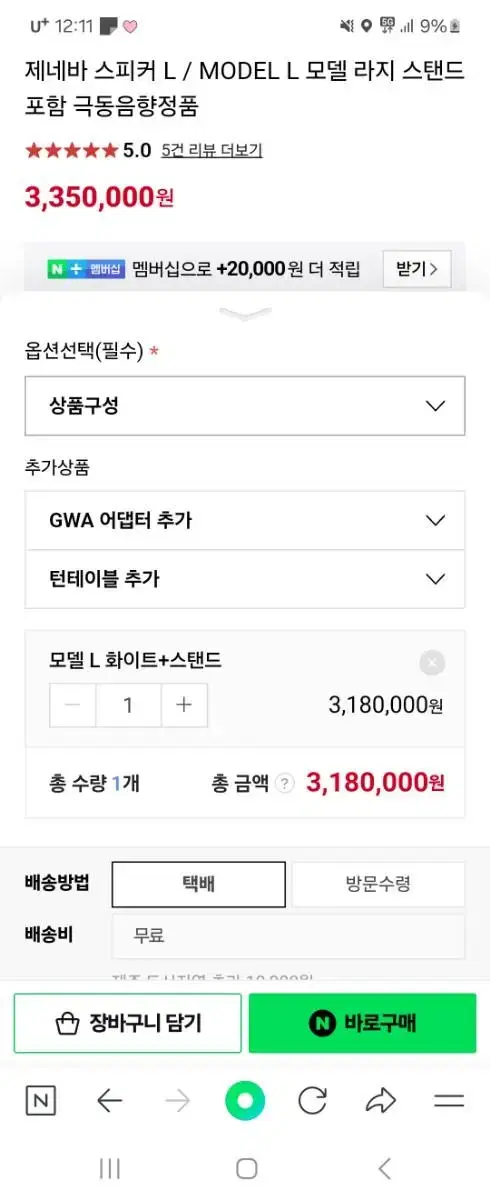Select 방문수령 as the delivery method
This screenshot has height=1200, width=490.
(x=378, y=884)
